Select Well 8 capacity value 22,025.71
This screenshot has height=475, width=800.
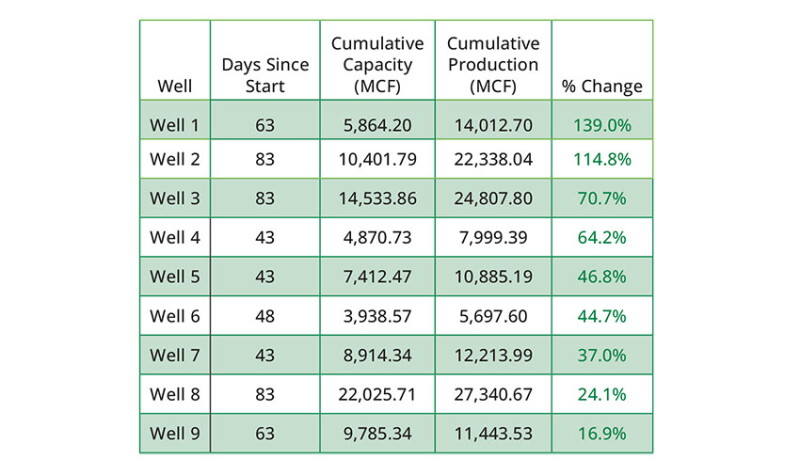[x=378, y=394]
